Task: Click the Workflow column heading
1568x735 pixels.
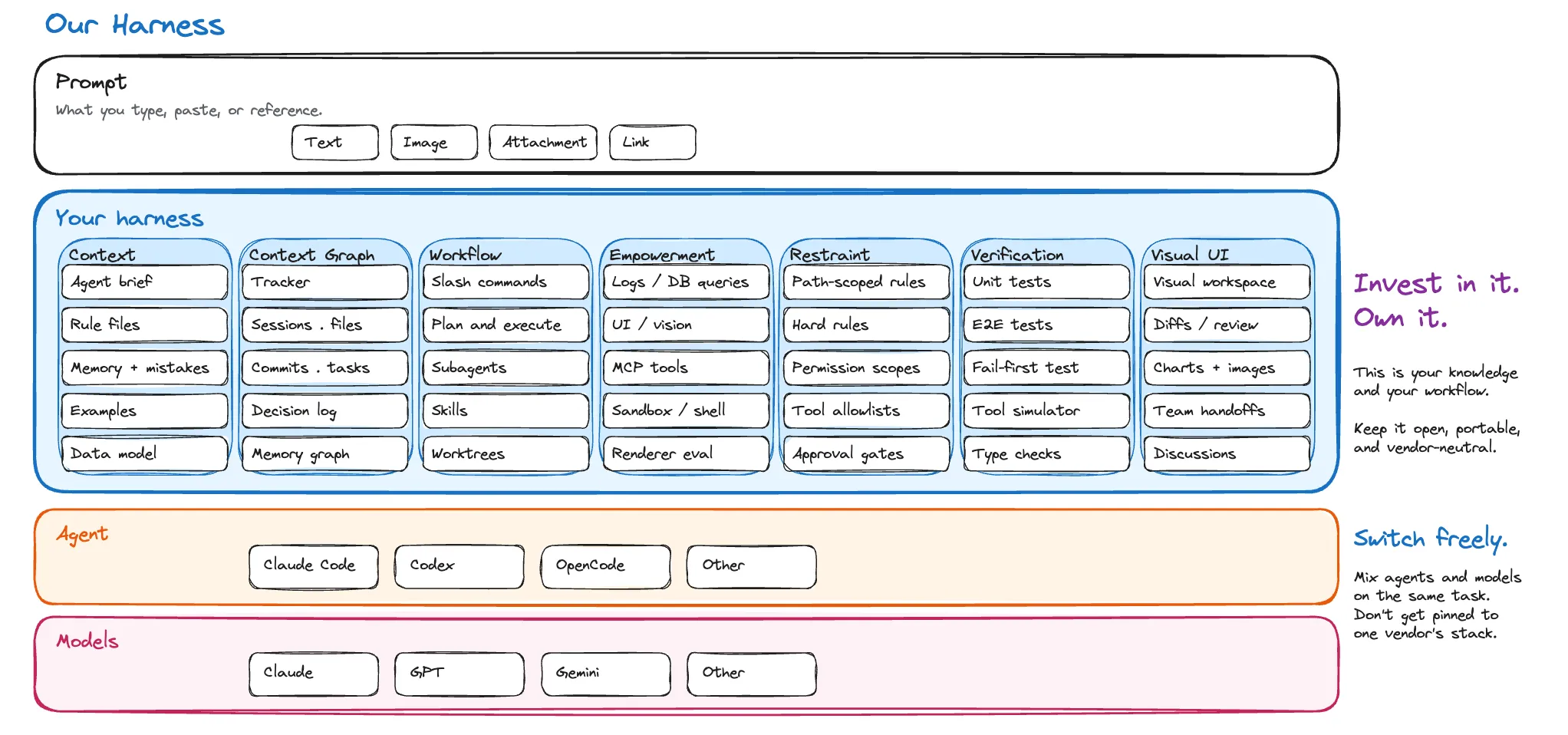Action: 465,254
